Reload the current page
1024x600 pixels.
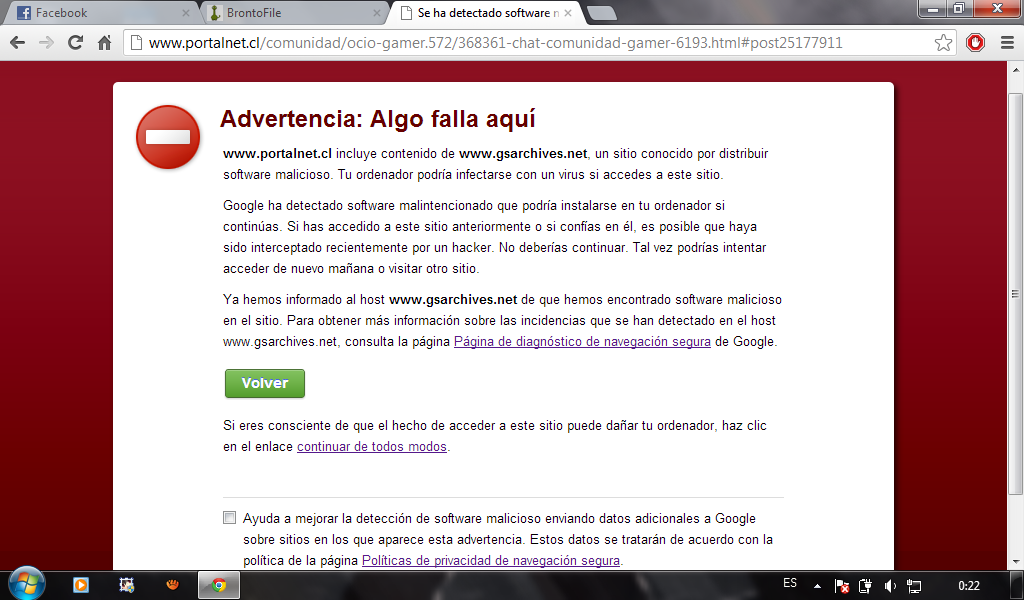pos(75,43)
